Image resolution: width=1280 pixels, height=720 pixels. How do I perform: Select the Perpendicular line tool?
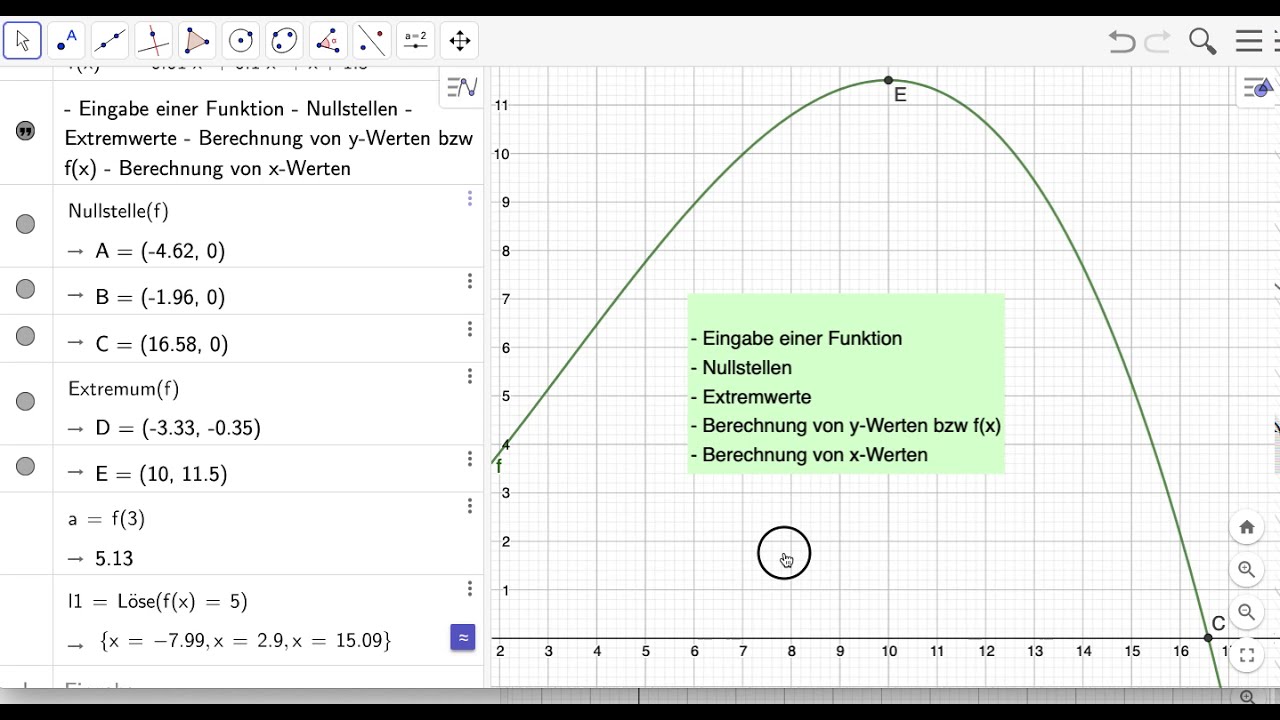click(153, 41)
